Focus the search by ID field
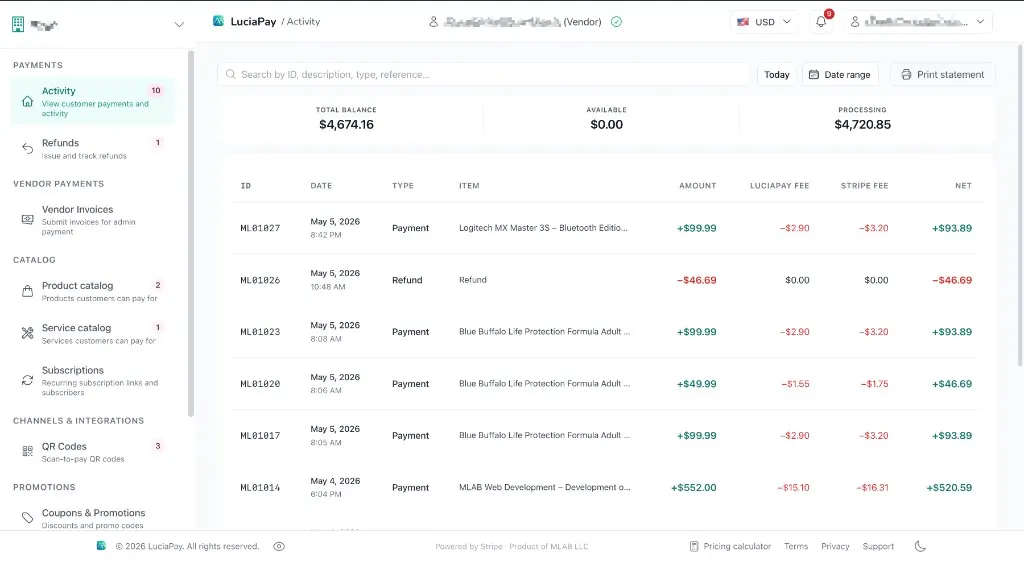The image size is (1024, 562). pos(483,74)
